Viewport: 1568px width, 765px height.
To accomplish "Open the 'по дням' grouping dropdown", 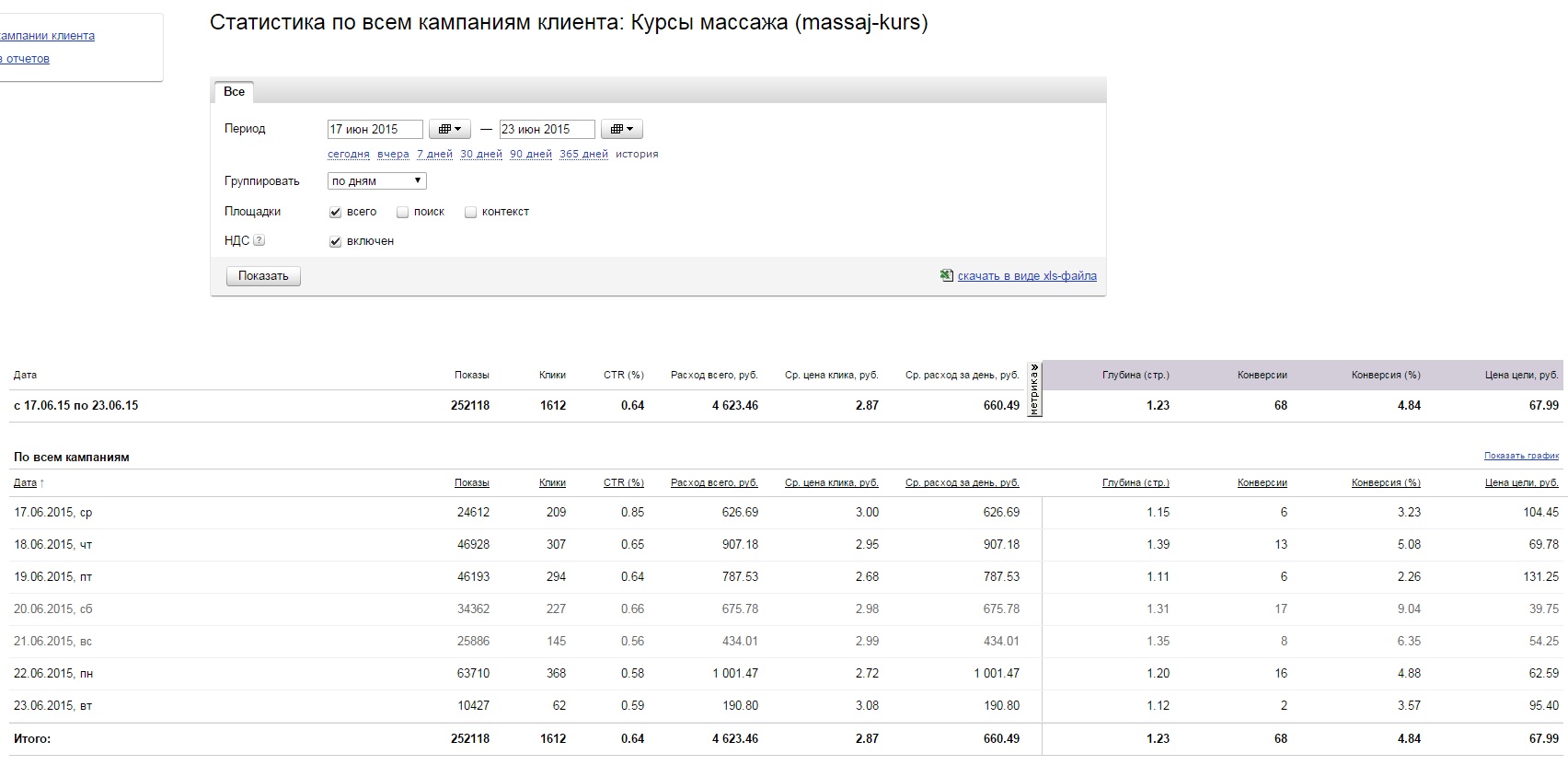I will point(376,181).
